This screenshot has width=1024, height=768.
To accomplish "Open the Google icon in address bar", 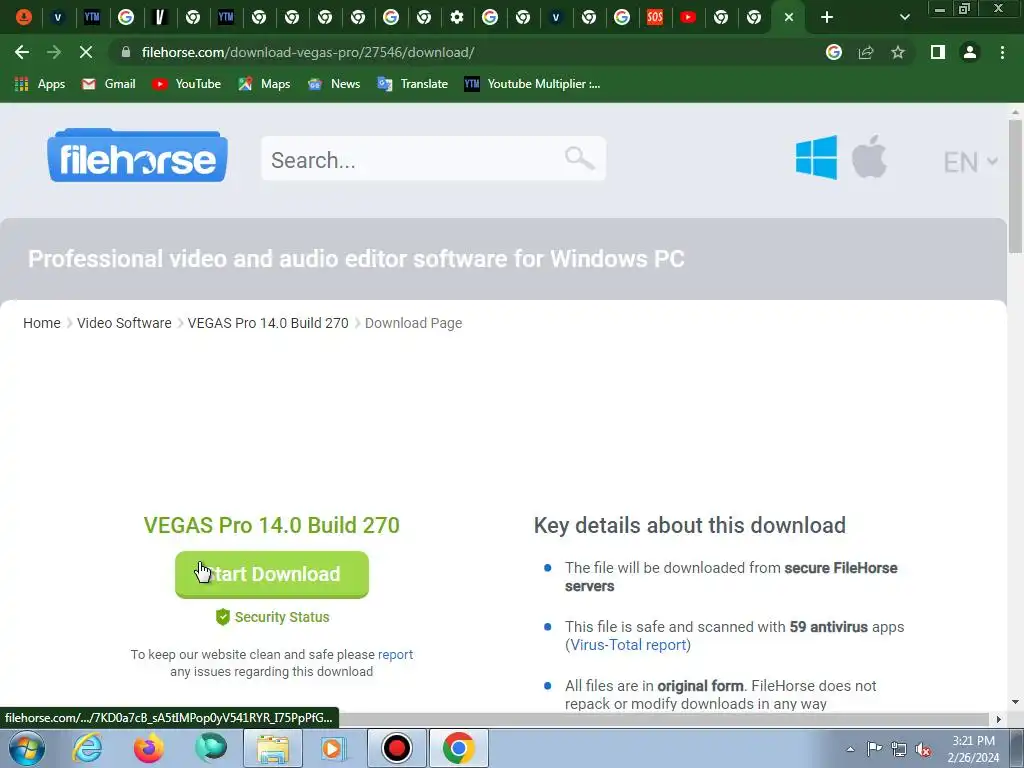I will coord(834,52).
